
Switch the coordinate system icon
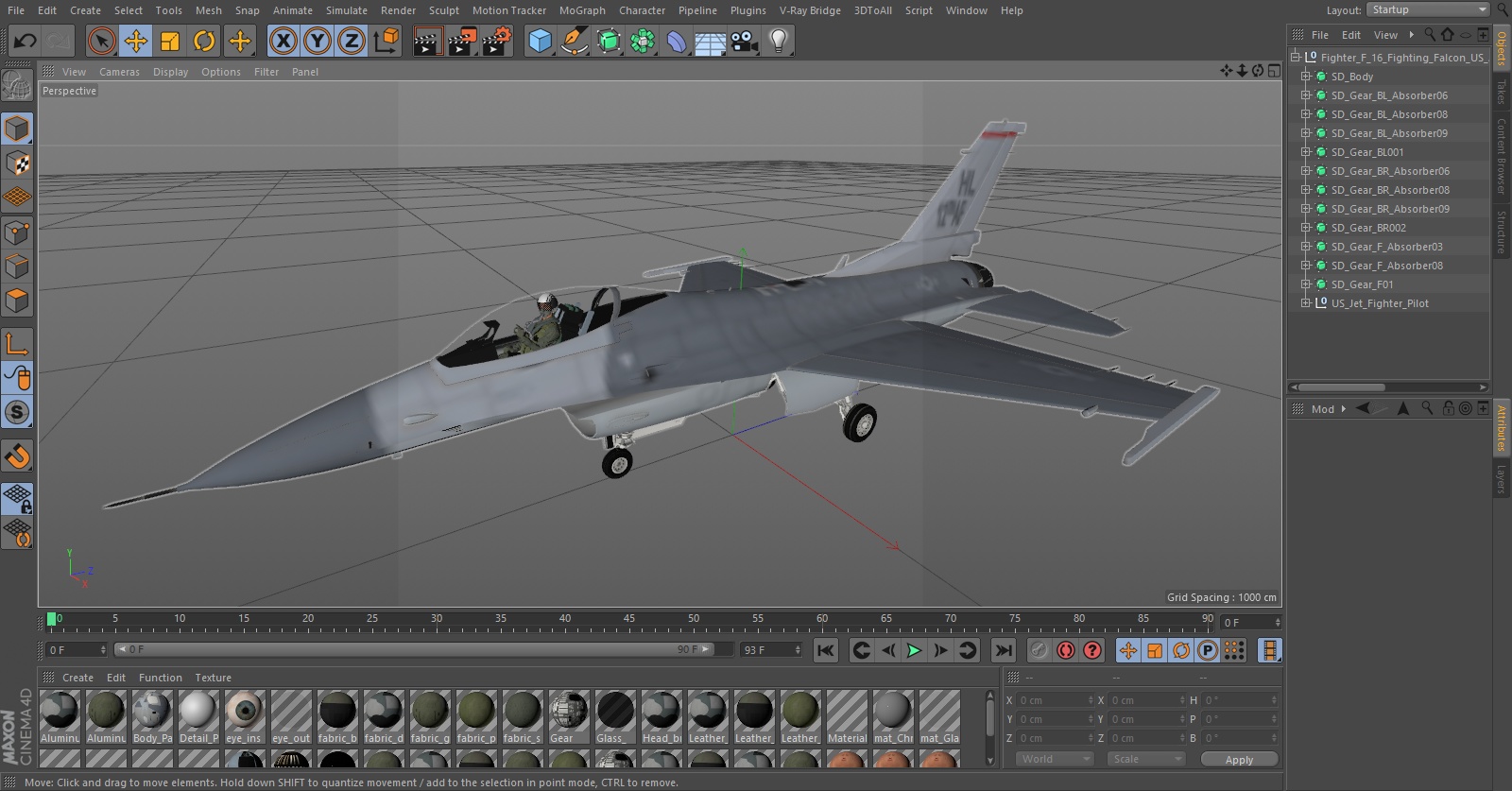coord(387,41)
